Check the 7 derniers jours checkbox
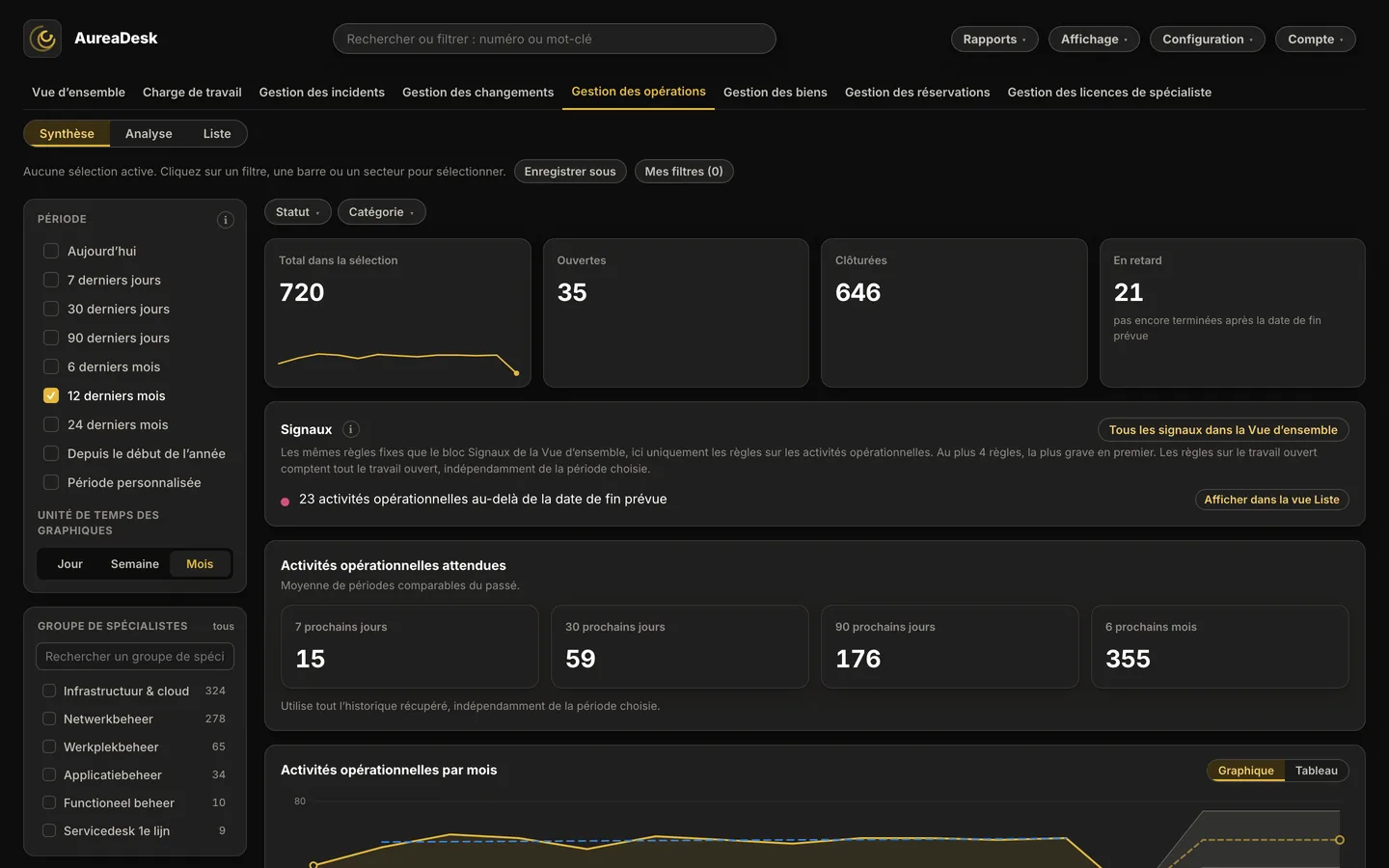The image size is (1389, 868). [51, 280]
